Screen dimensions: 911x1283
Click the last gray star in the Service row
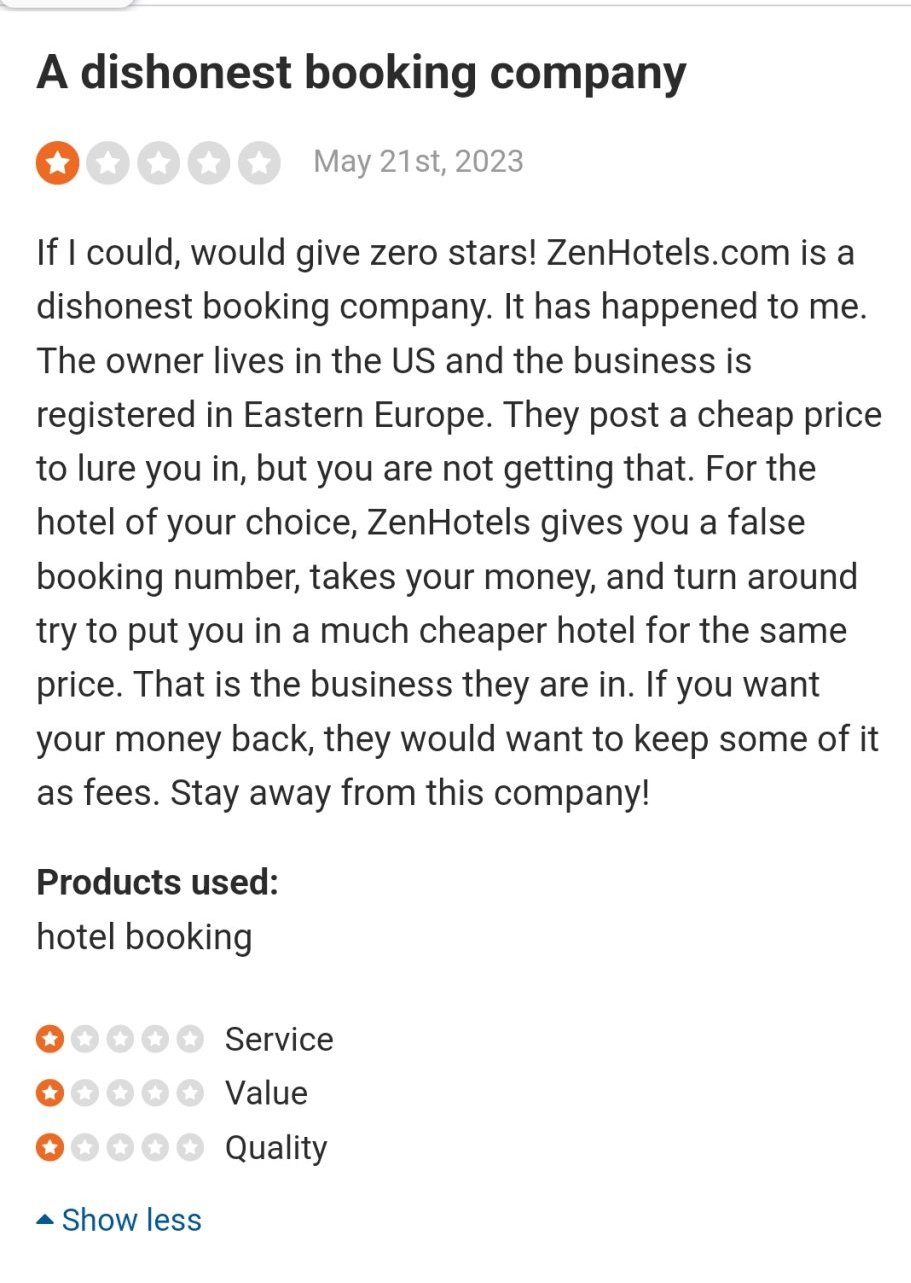click(x=189, y=1039)
